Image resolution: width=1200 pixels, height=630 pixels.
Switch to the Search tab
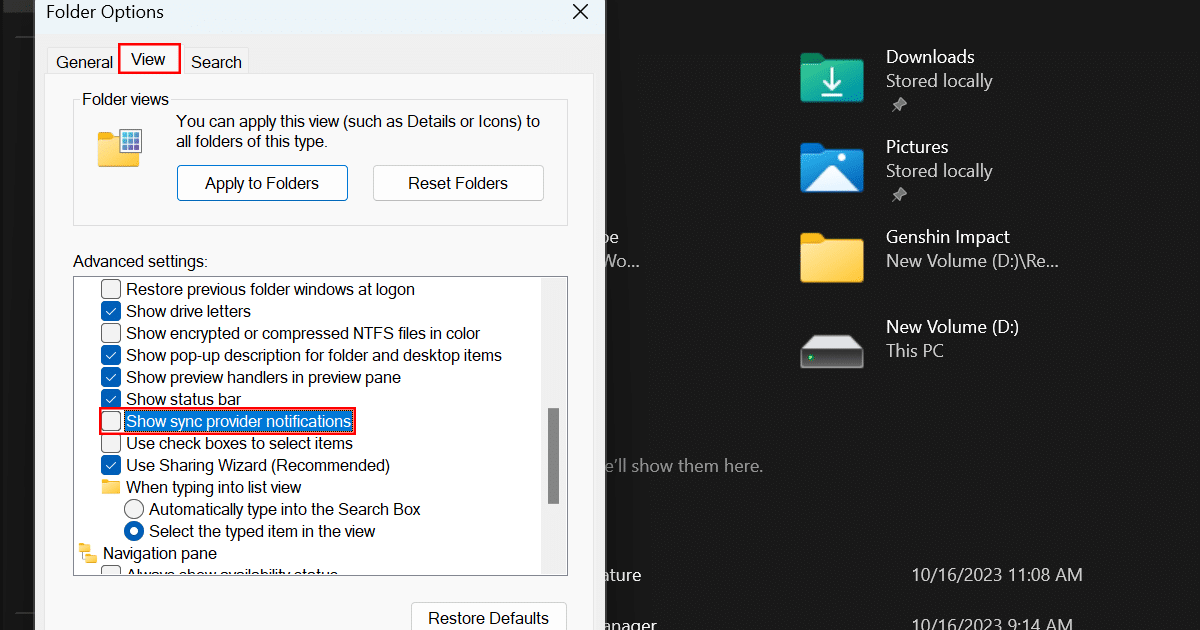click(x=216, y=62)
